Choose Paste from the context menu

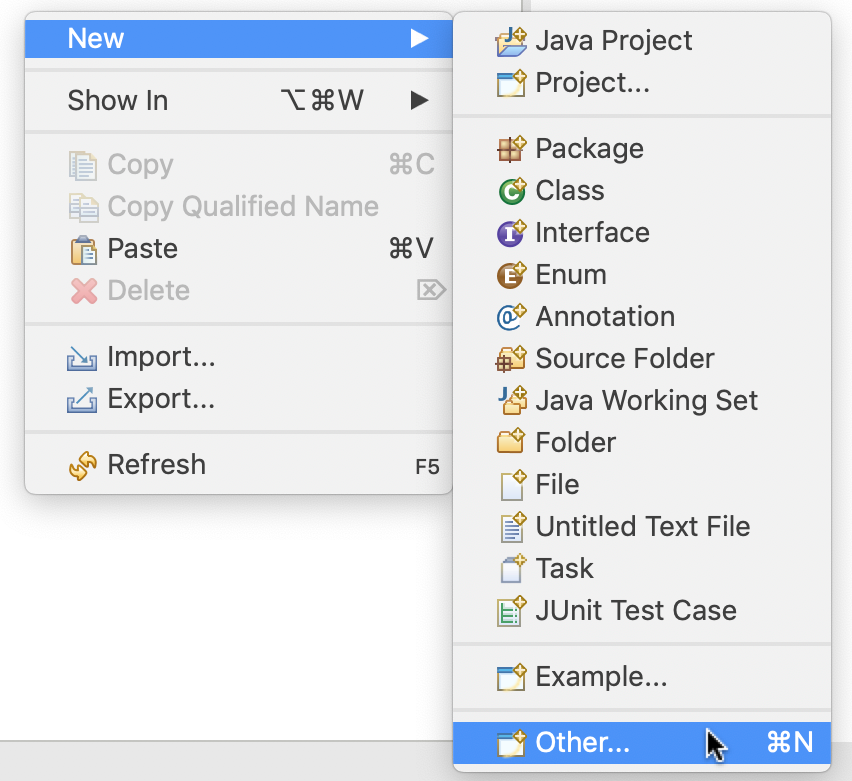pyautogui.click(x=142, y=248)
